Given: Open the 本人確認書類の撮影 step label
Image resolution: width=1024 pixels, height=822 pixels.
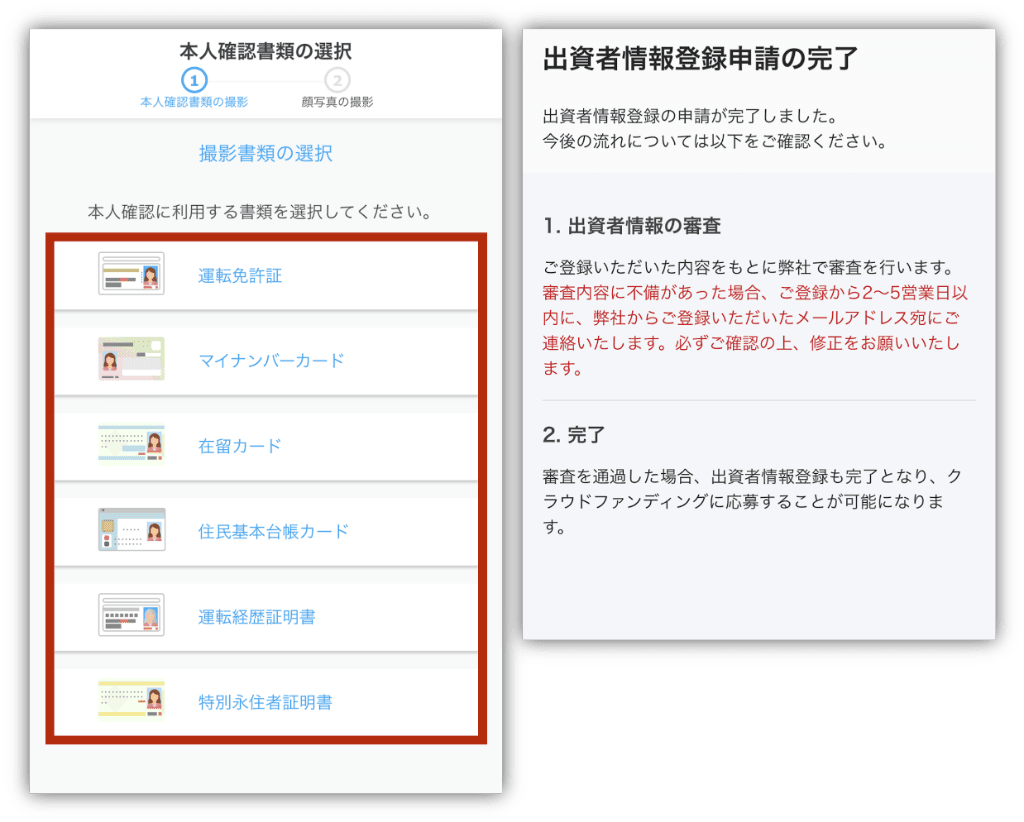Looking at the screenshot, I should (x=194, y=102).
